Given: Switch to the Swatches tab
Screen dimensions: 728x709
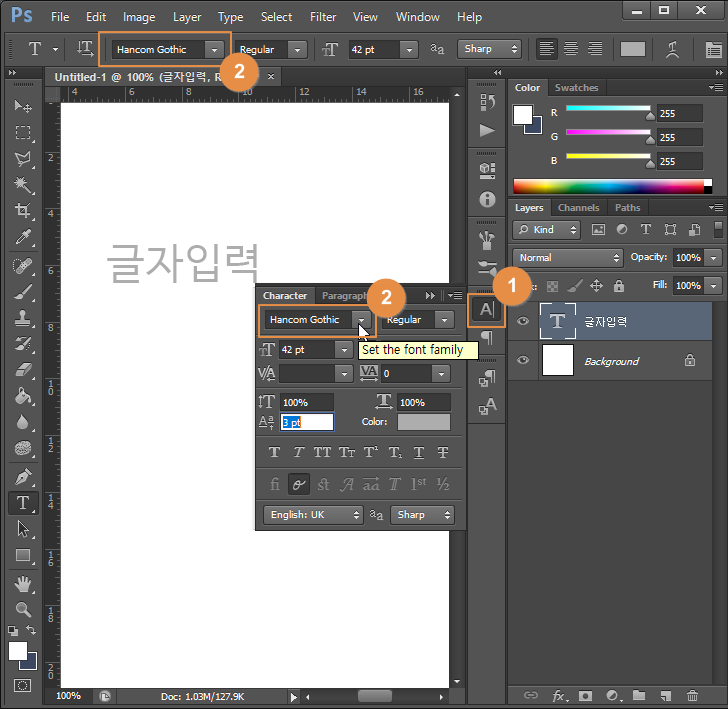Looking at the screenshot, I should (576, 87).
